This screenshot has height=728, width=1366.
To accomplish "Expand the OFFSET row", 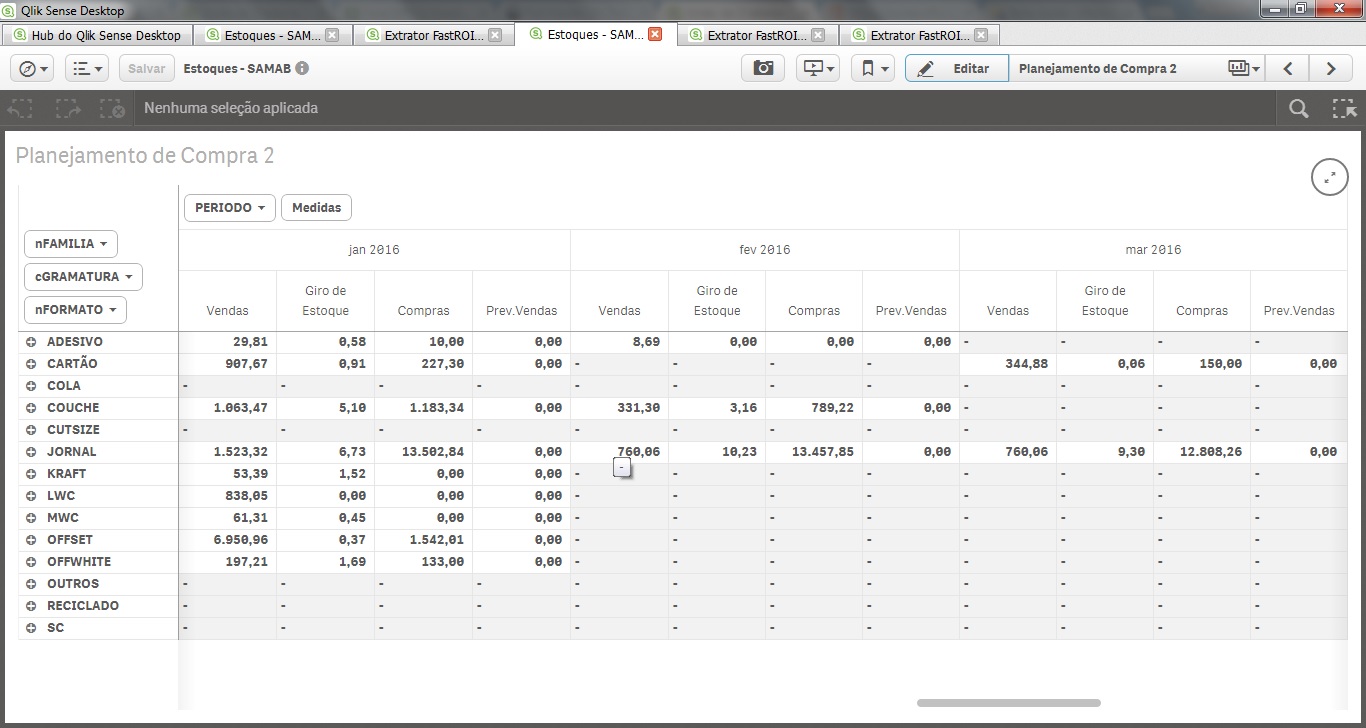I will [x=31, y=540].
